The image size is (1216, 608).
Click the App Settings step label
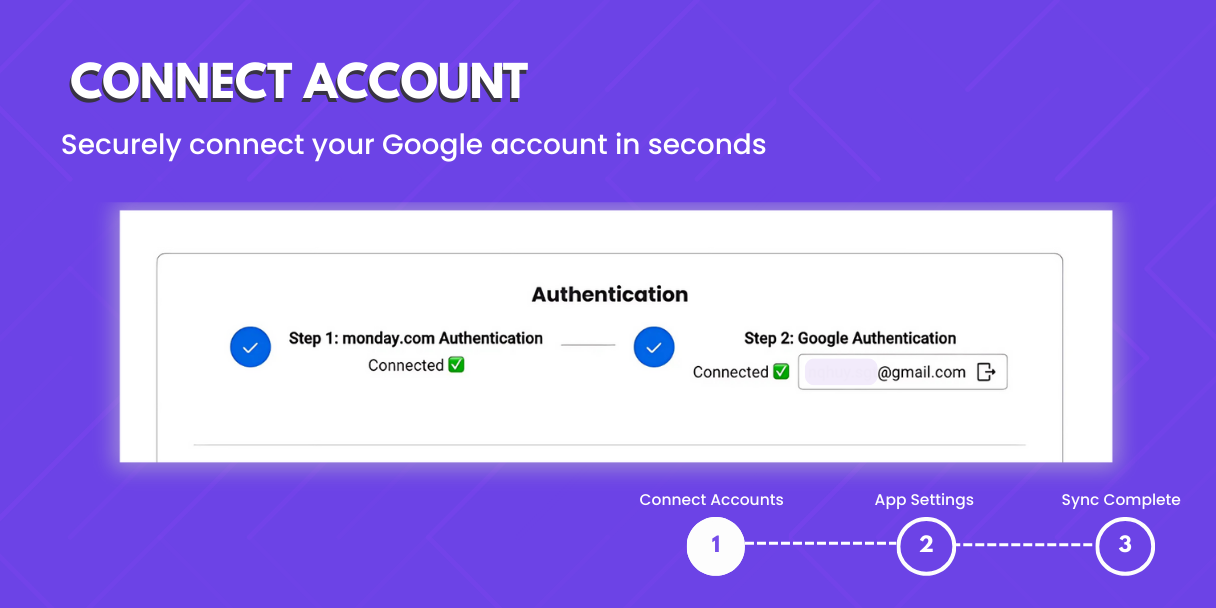point(924,499)
